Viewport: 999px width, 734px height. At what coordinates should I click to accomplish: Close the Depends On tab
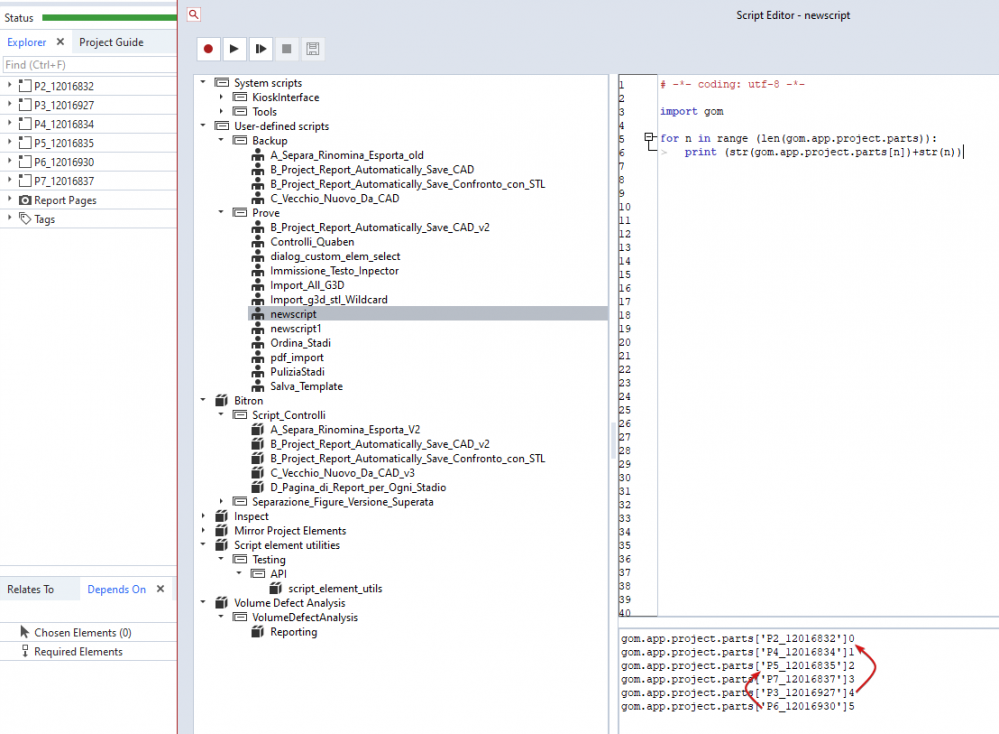[x=159, y=589]
